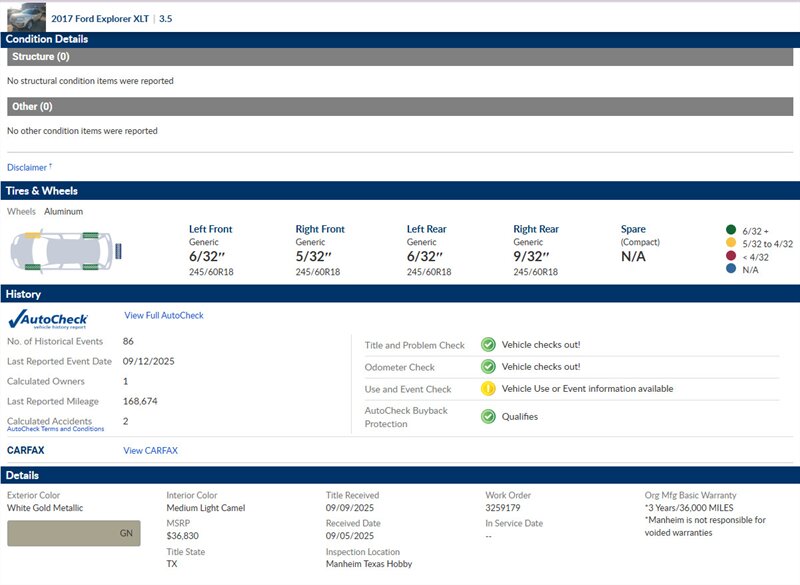Click green check icon beside Odometer Check
This screenshot has height=585, width=800.
(x=488, y=367)
